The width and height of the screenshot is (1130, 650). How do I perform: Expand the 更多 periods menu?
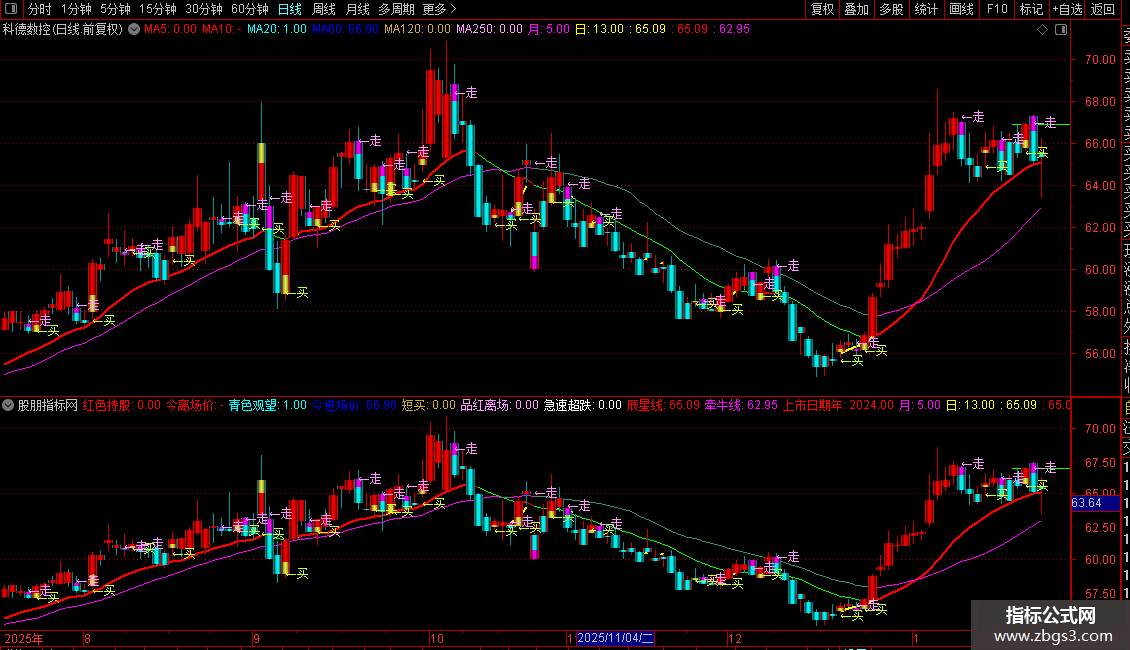coord(439,9)
